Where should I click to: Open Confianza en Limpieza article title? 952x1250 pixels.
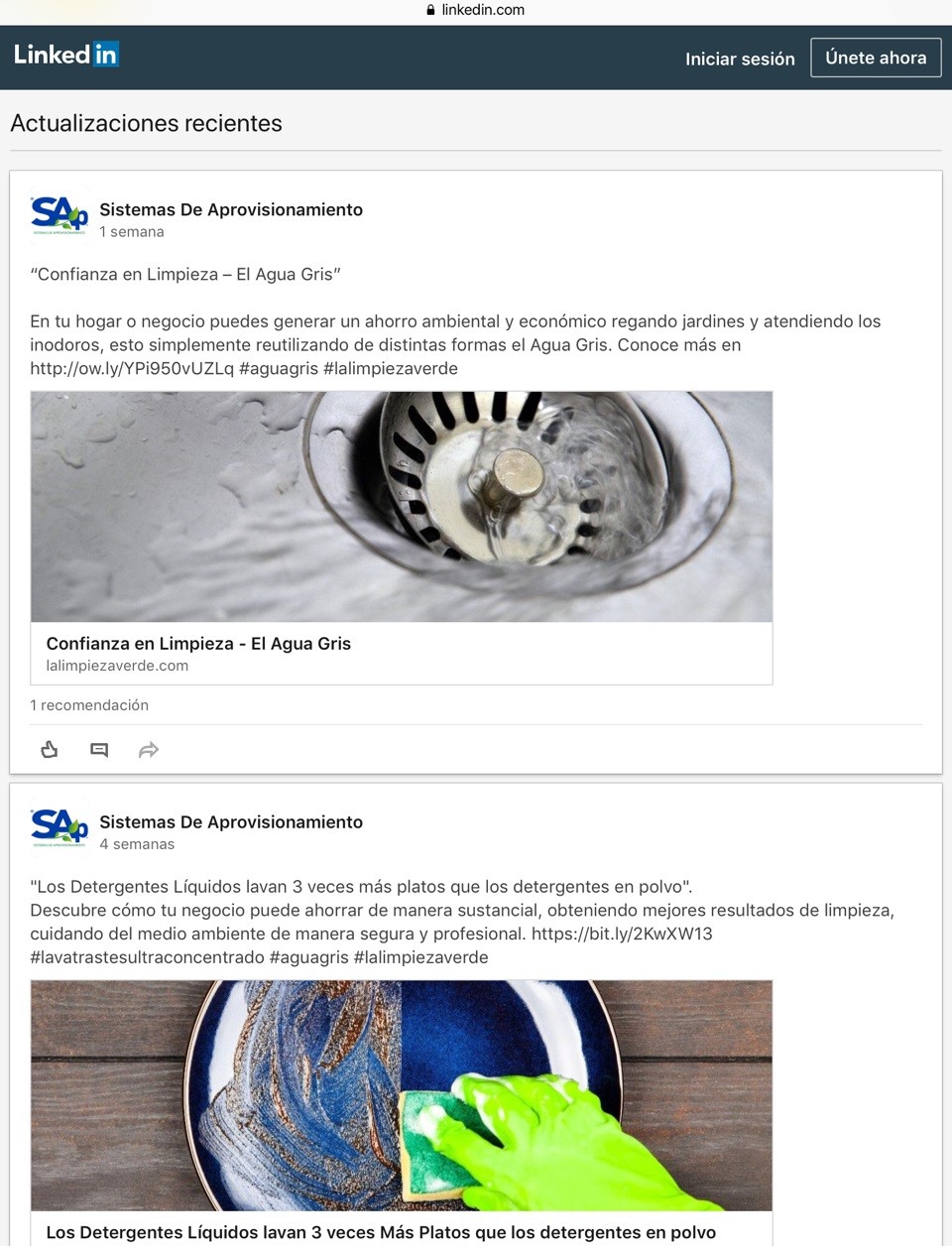(198, 643)
